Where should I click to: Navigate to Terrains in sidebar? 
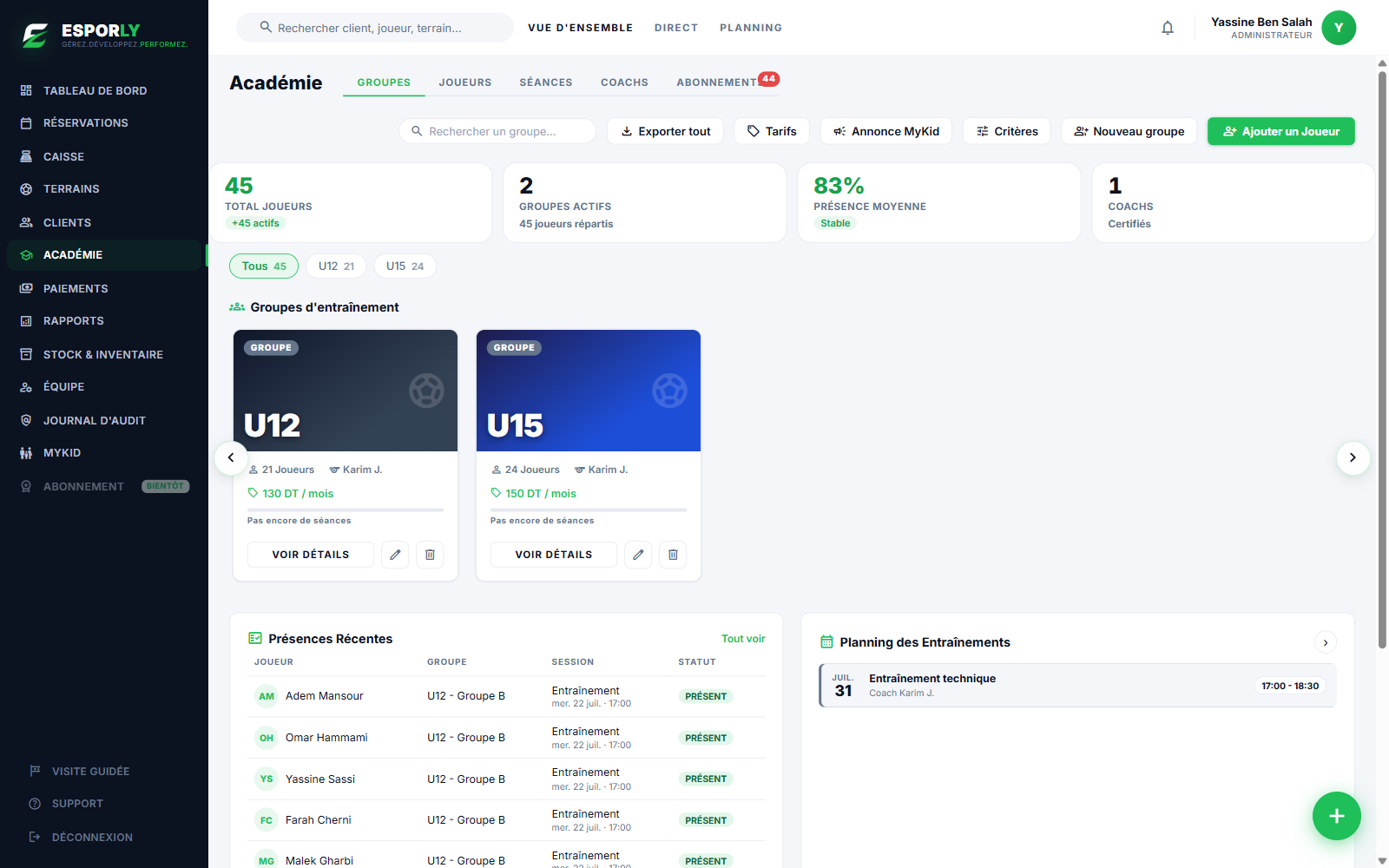coord(104,189)
